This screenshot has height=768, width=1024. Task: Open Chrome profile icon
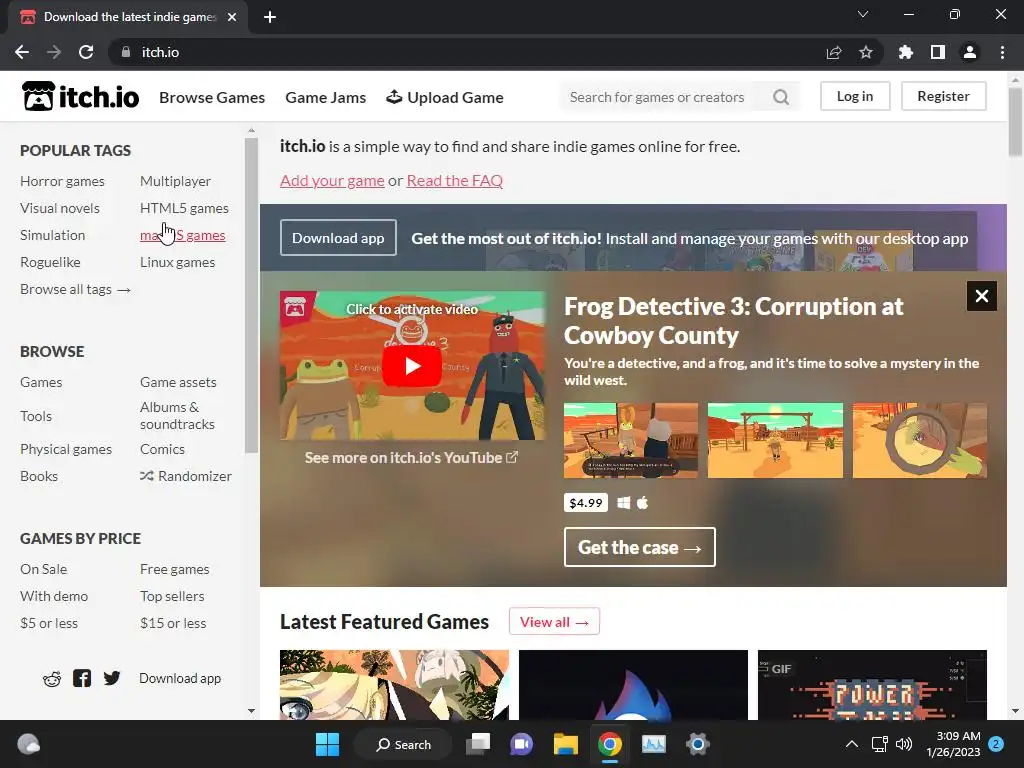pos(970,52)
